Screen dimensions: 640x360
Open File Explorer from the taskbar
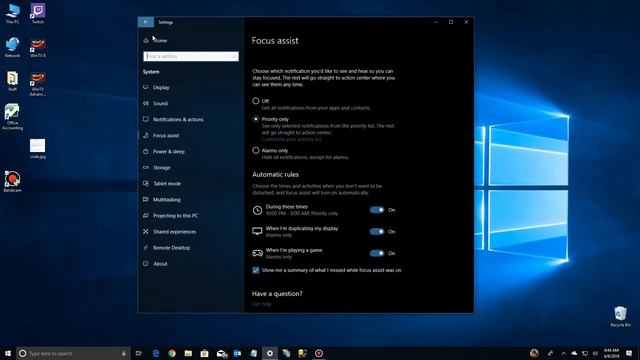[x=188, y=353]
